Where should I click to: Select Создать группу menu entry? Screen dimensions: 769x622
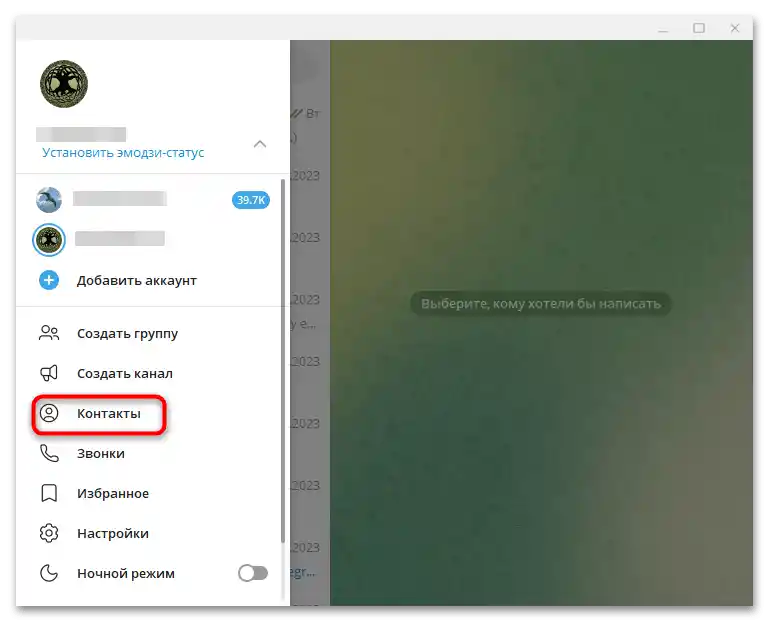pos(128,334)
